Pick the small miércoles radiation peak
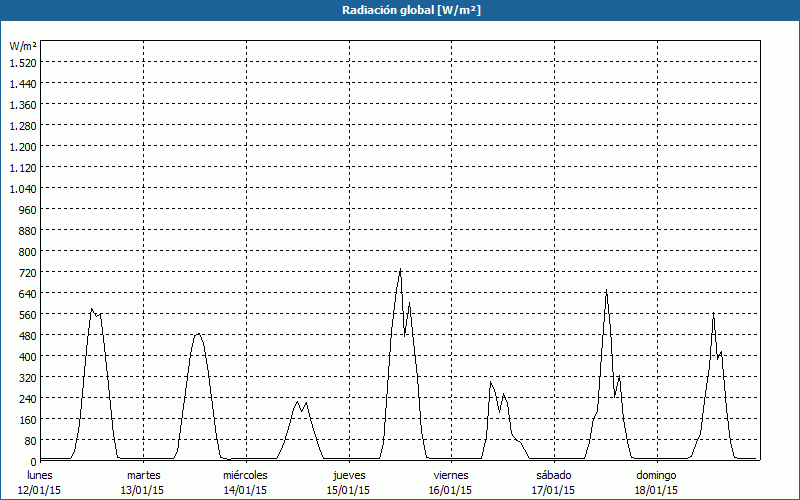The width and height of the screenshot is (800, 500). tap(297, 402)
